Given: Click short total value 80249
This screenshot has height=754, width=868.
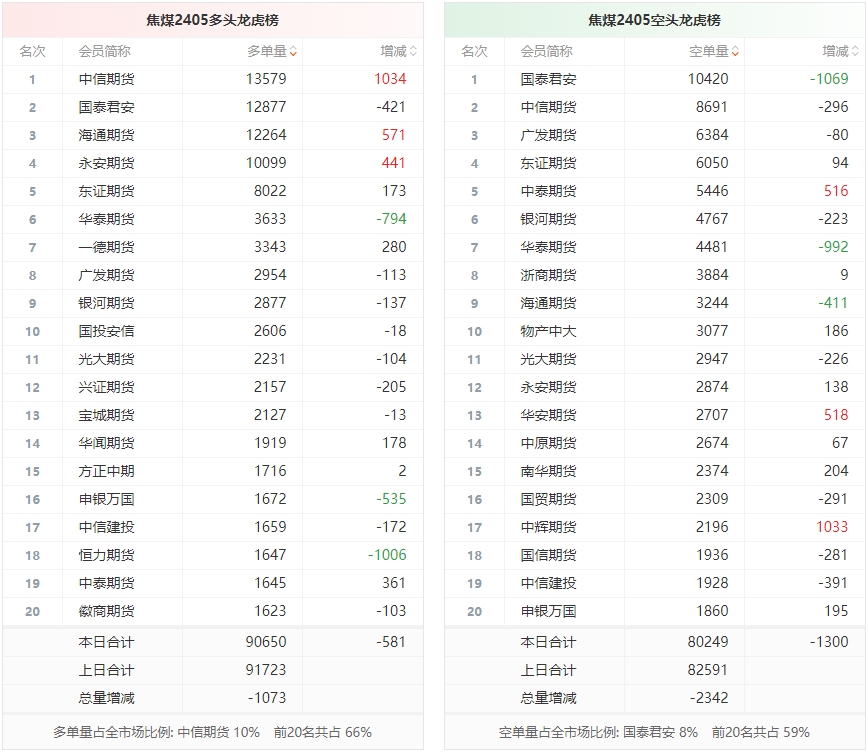Looking at the screenshot, I should (x=708, y=642).
